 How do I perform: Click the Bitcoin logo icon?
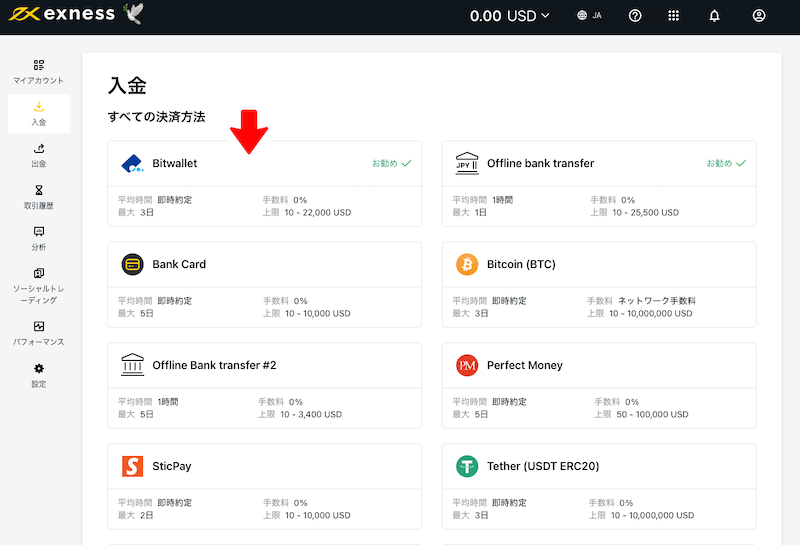point(467,264)
